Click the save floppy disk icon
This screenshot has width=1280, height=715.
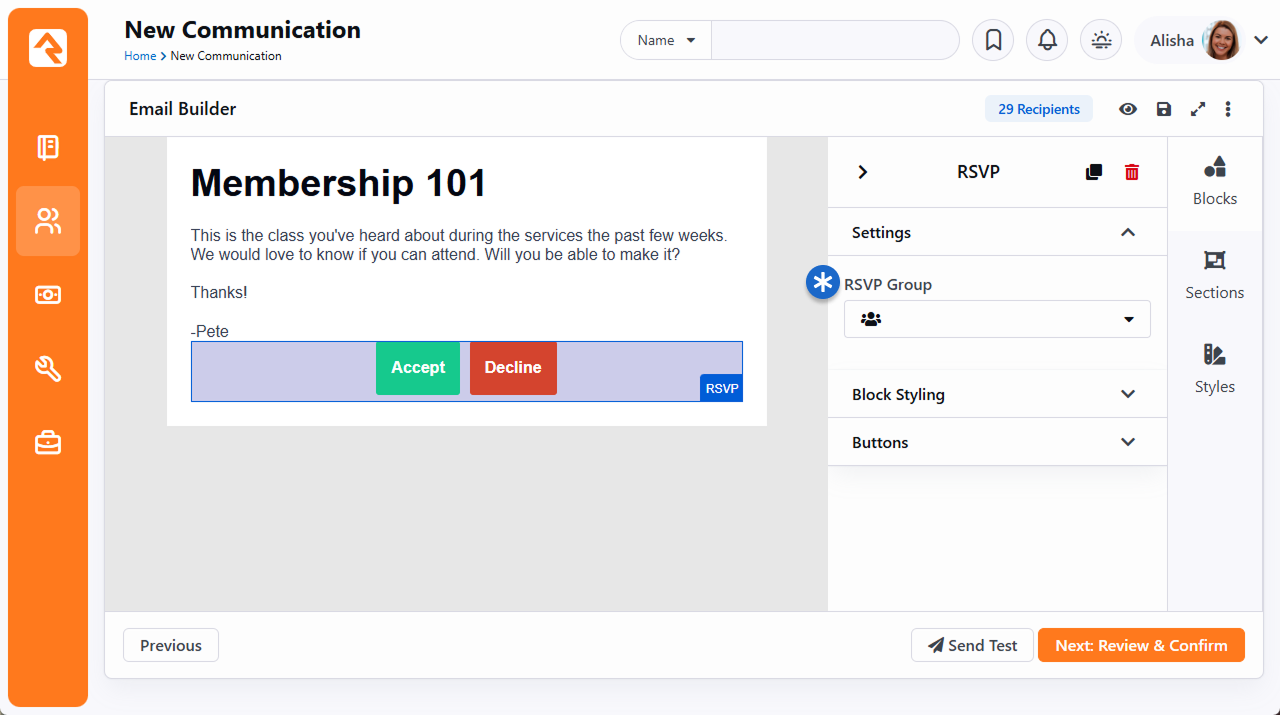click(1164, 109)
